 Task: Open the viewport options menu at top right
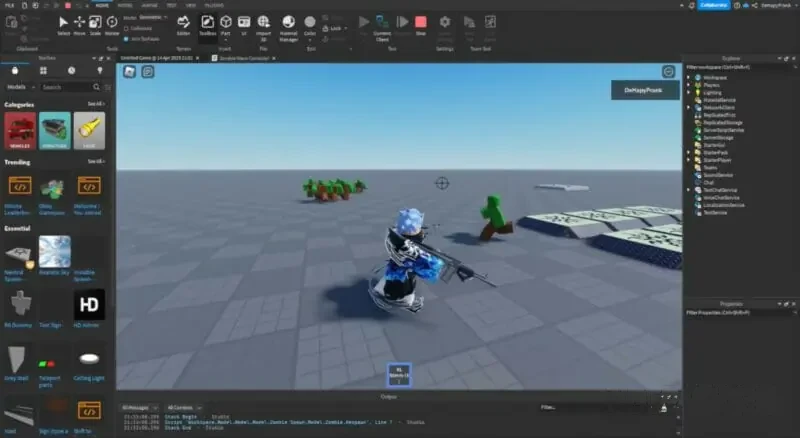[x=668, y=72]
